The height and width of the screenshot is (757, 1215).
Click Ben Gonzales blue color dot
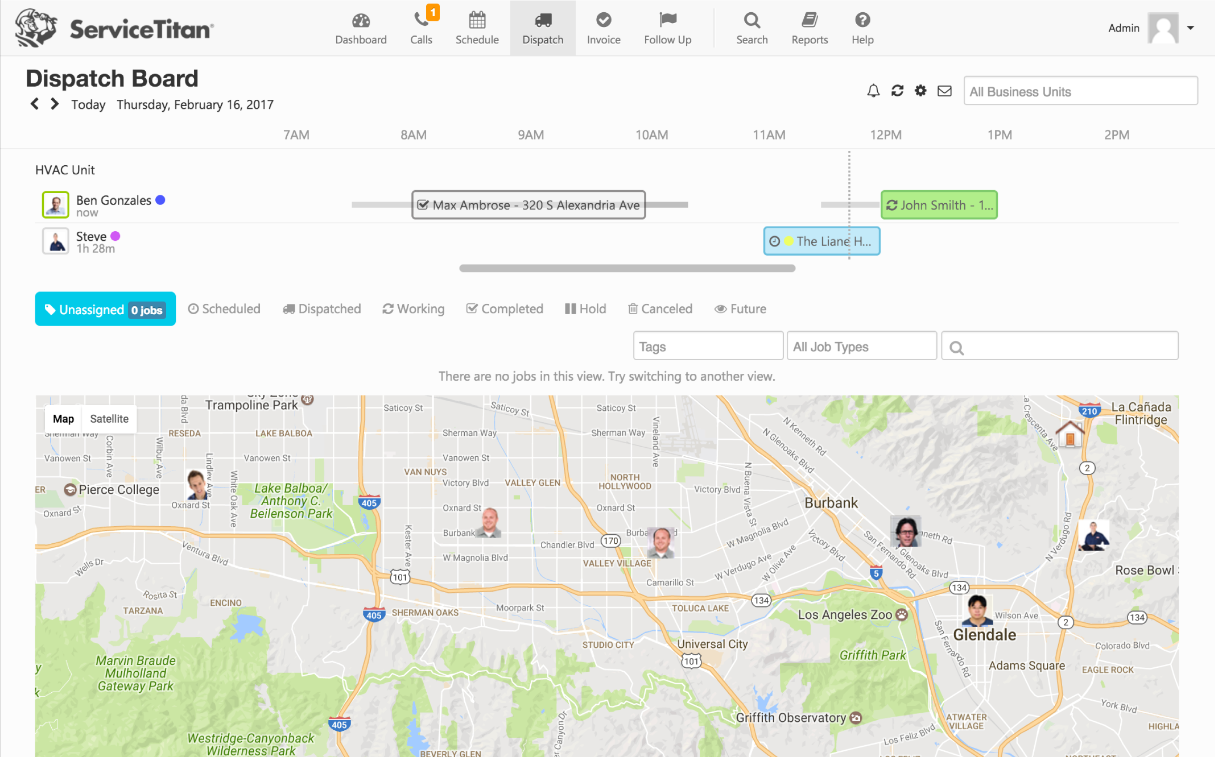pyautogui.click(x=160, y=200)
